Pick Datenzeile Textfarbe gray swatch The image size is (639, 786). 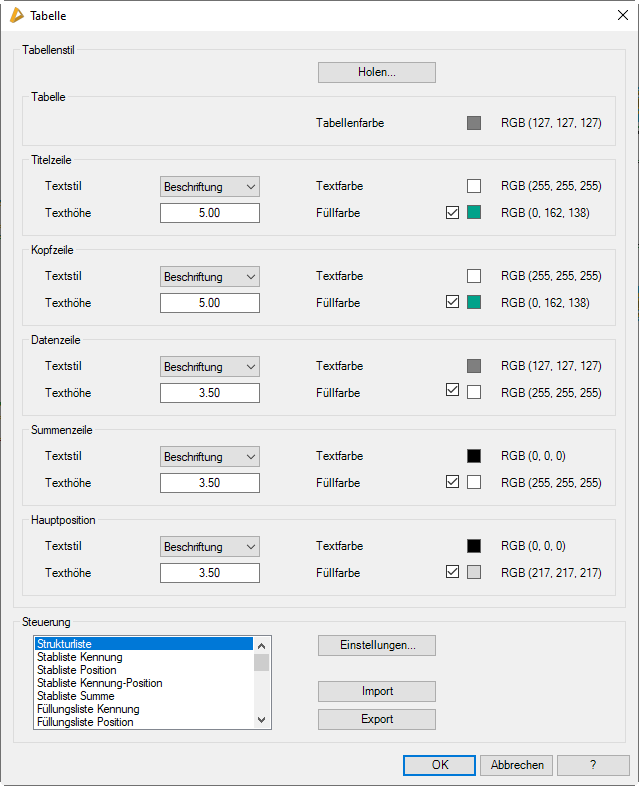tap(474, 366)
